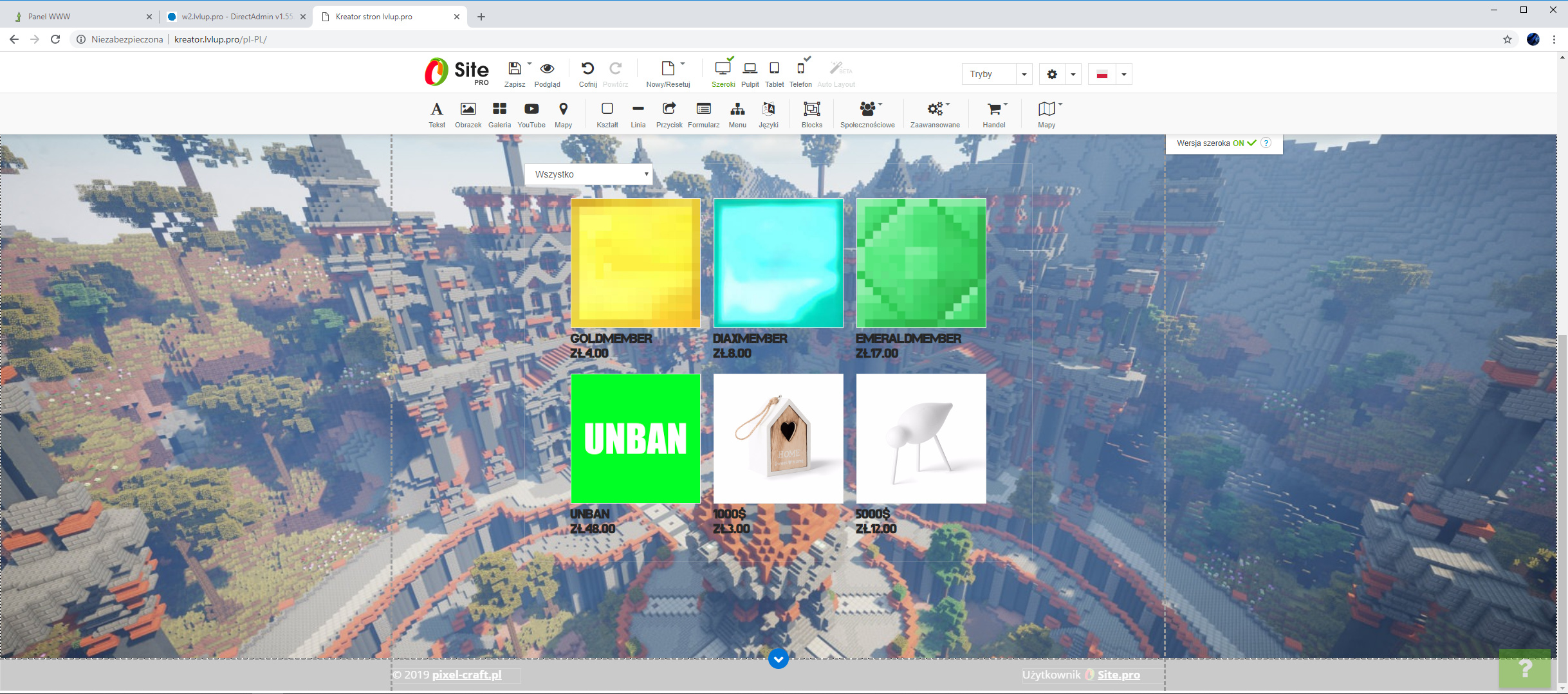Insert a Tekst text element
1568x694 pixels.
[437, 110]
